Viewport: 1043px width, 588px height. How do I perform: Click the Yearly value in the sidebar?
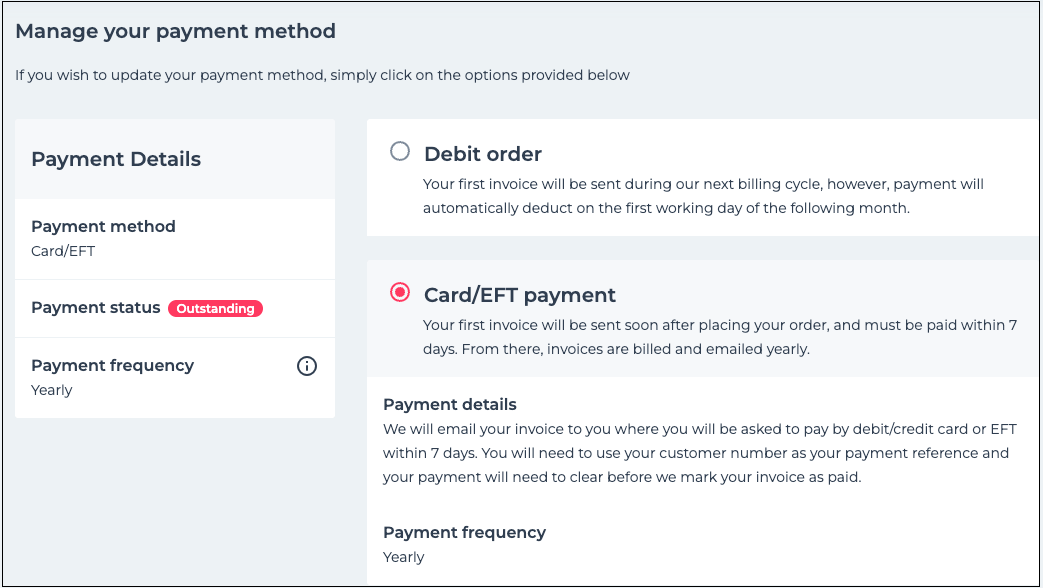pos(52,390)
